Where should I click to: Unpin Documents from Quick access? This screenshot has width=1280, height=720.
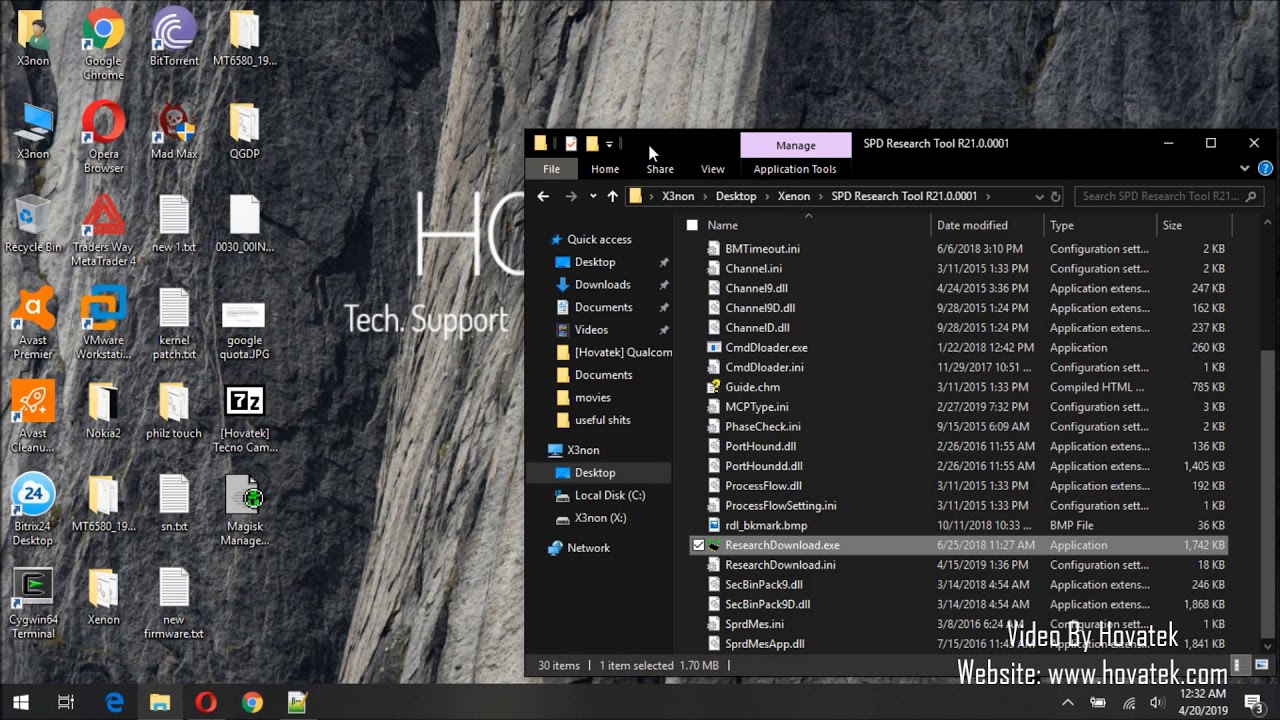pos(663,307)
